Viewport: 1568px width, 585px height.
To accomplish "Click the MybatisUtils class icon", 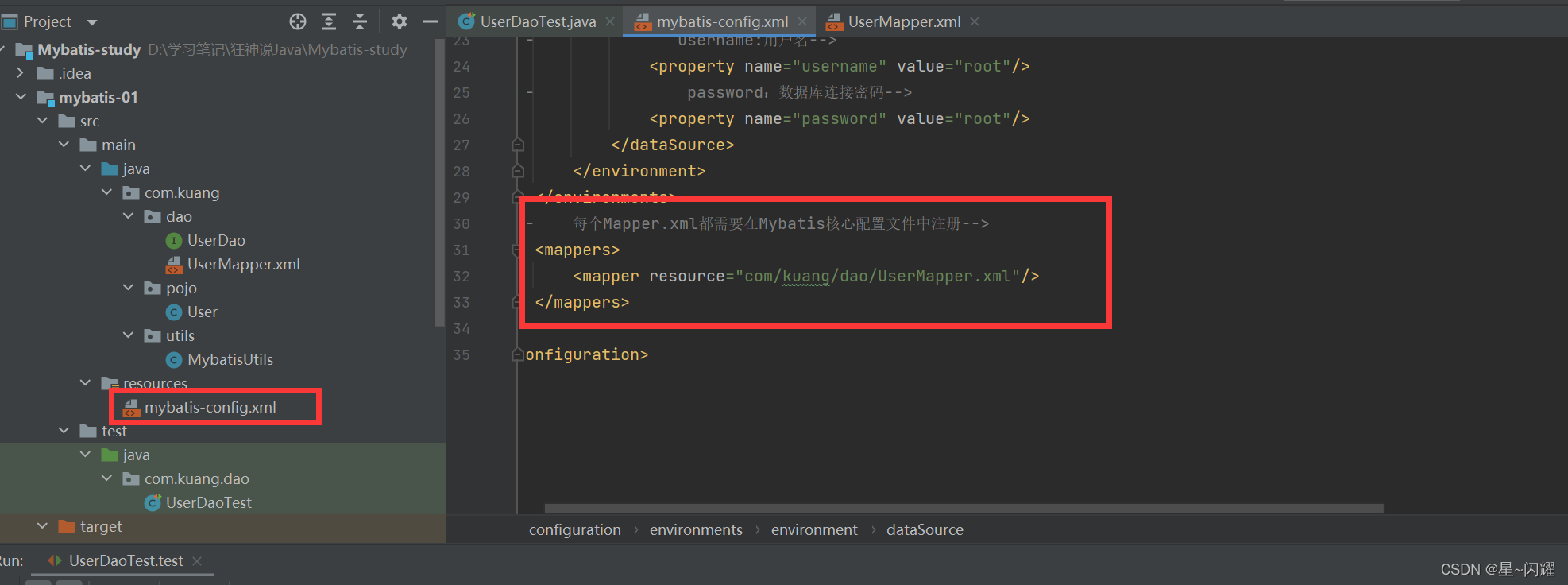I will pyautogui.click(x=174, y=359).
